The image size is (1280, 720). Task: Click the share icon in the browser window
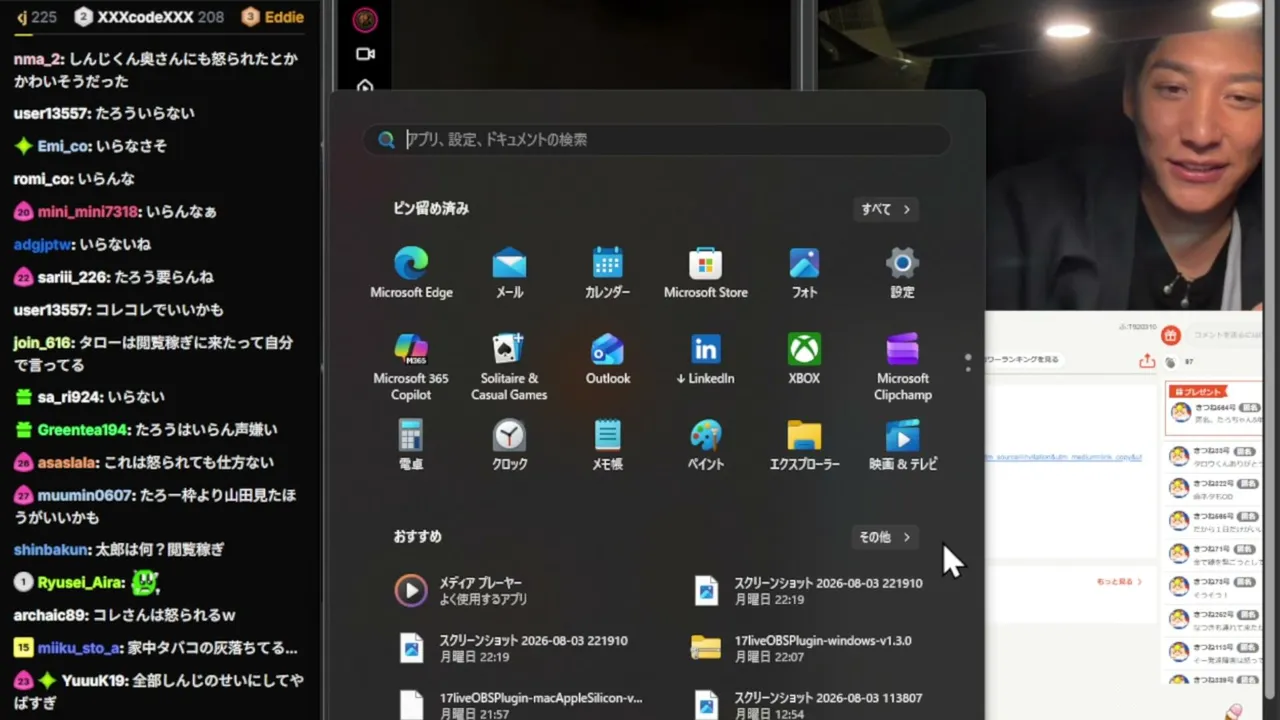(1147, 361)
